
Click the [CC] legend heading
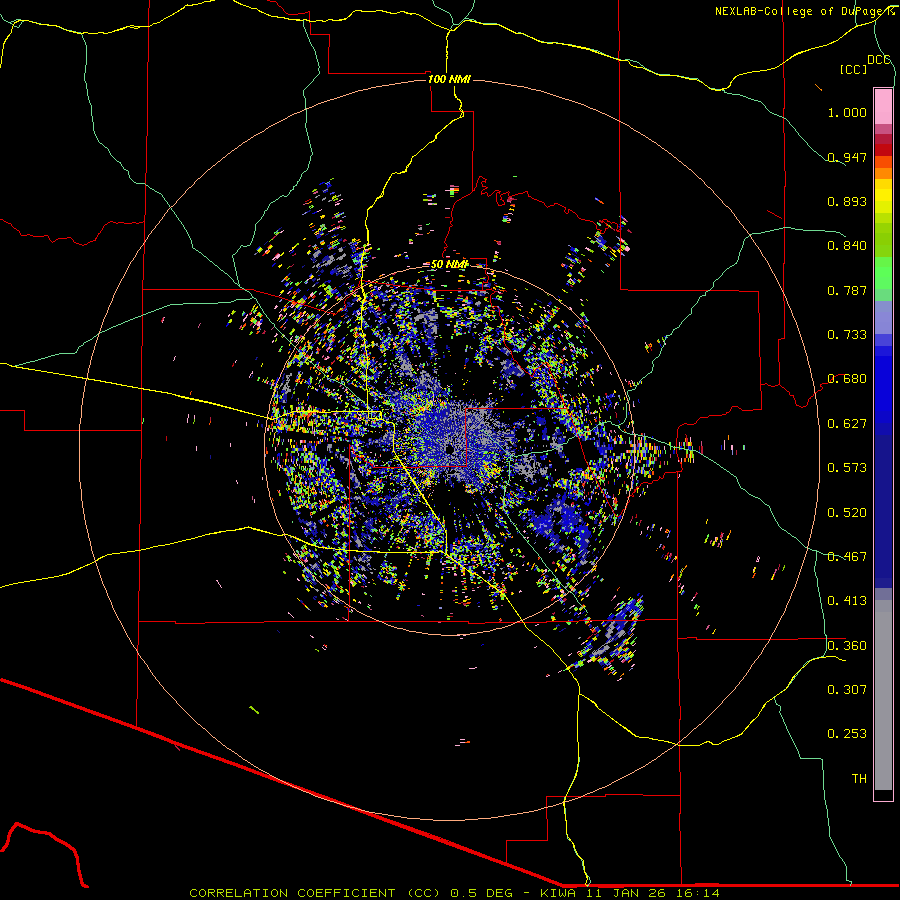coord(854,69)
